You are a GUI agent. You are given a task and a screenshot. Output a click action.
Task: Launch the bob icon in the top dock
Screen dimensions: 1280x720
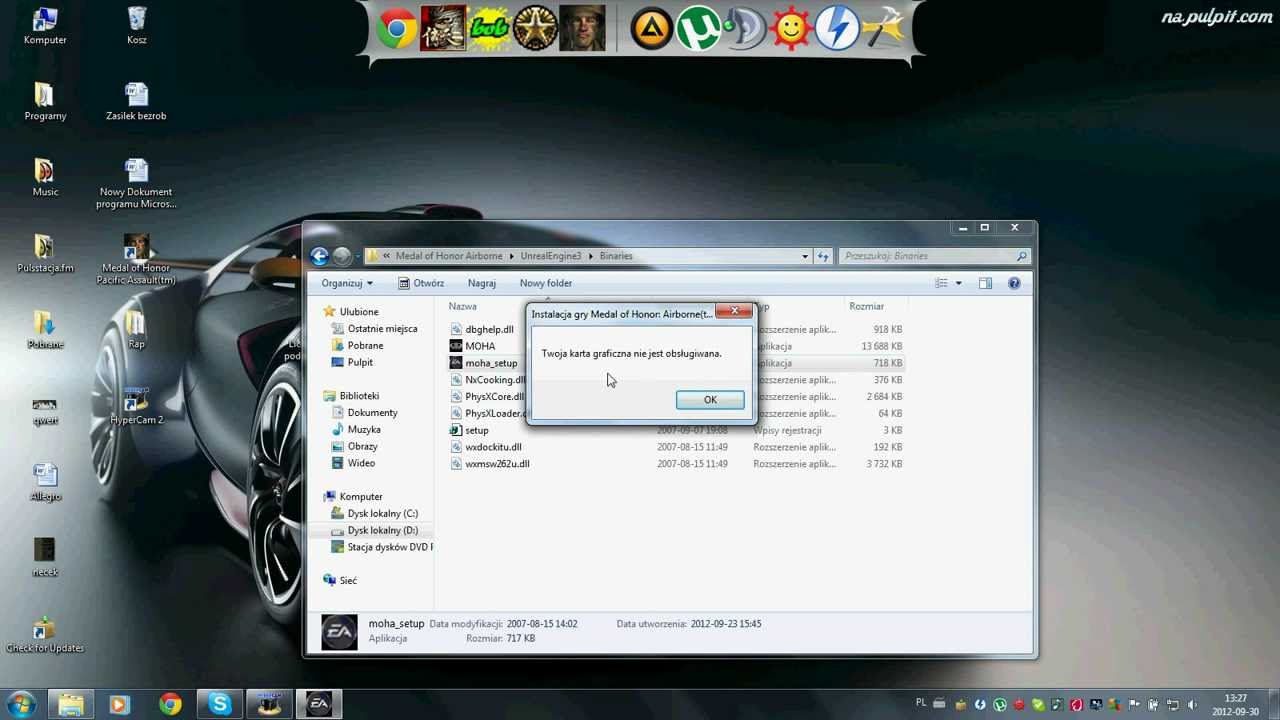pos(489,29)
